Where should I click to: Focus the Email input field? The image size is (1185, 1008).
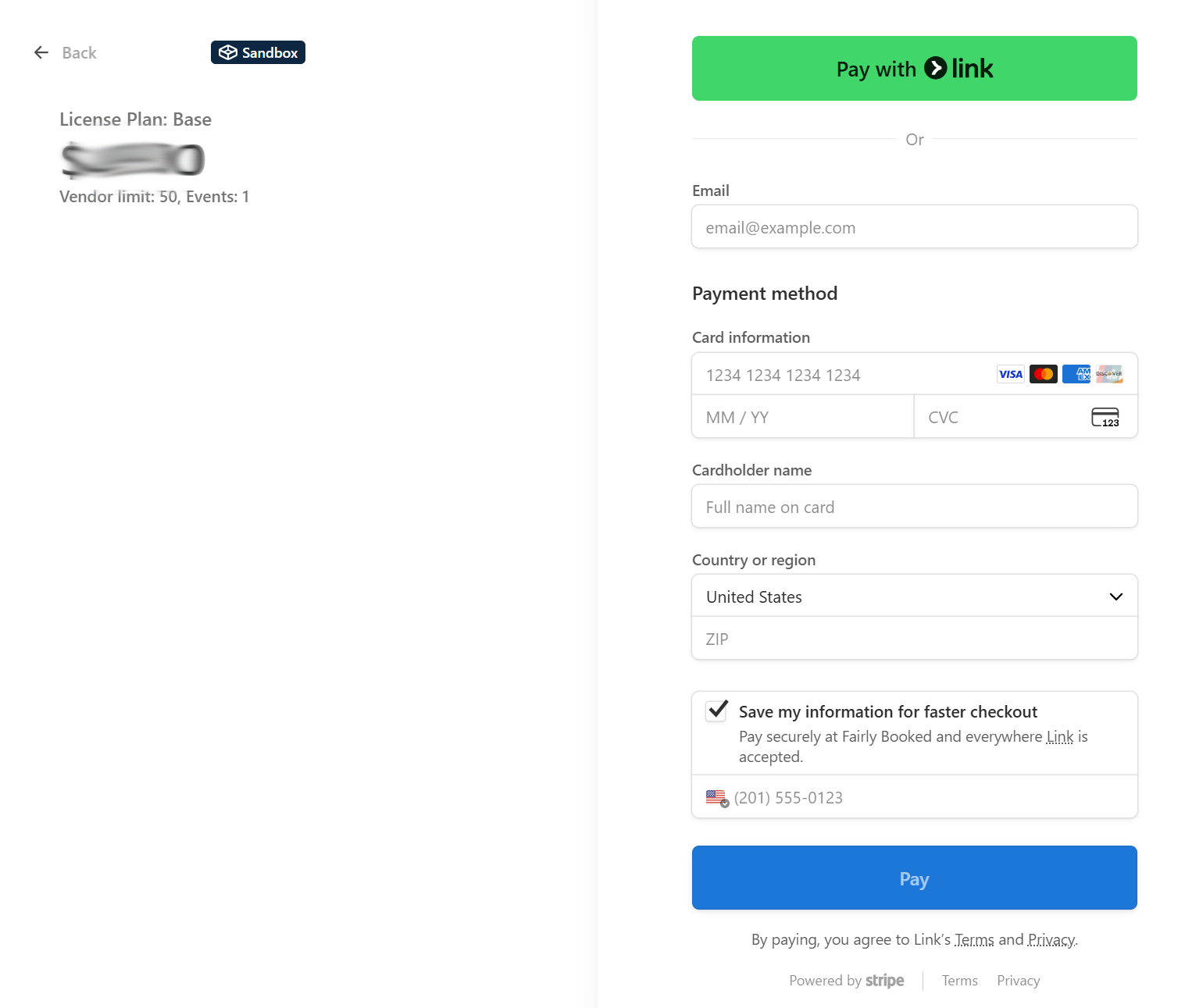pos(914,227)
